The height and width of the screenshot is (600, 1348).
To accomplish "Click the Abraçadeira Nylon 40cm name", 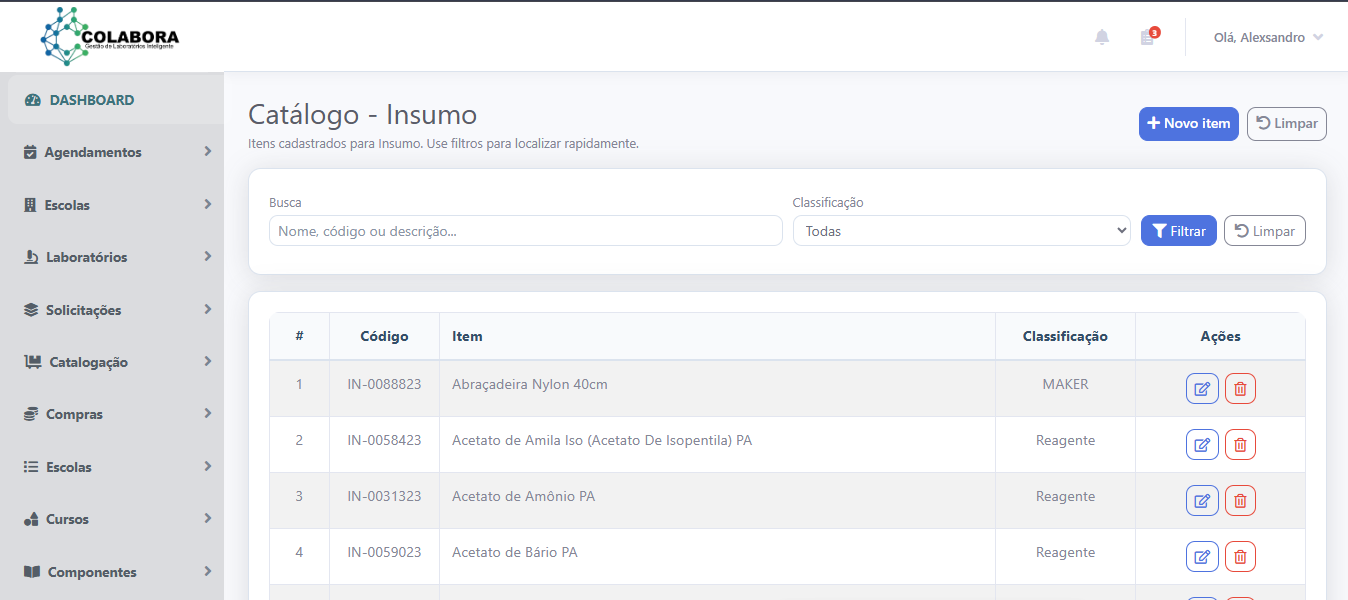I will click(x=530, y=384).
